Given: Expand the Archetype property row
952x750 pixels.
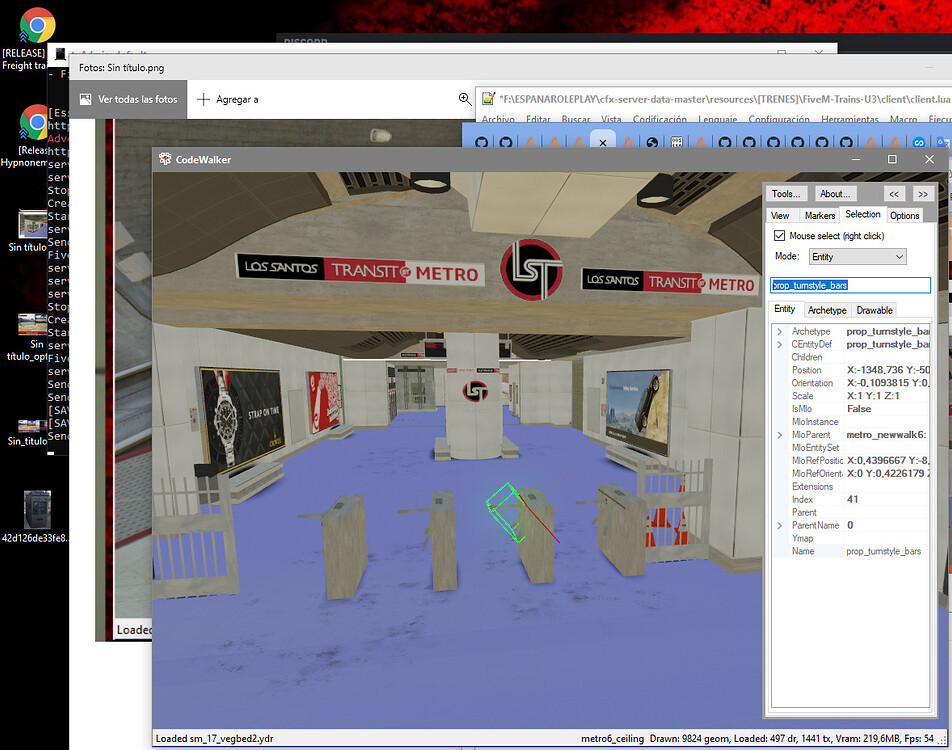Looking at the screenshot, I should (x=780, y=331).
